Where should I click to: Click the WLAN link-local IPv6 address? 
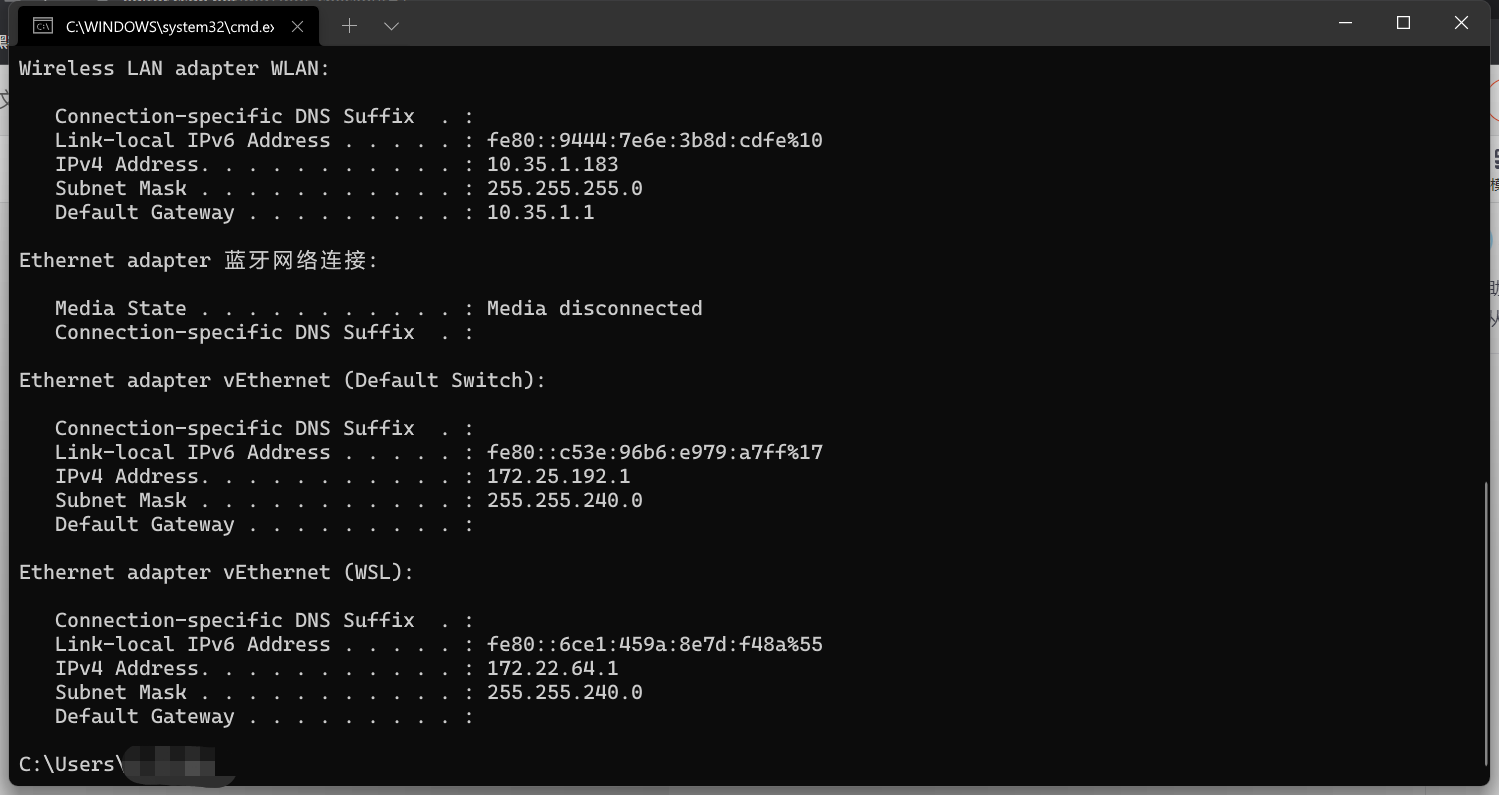click(x=654, y=141)
